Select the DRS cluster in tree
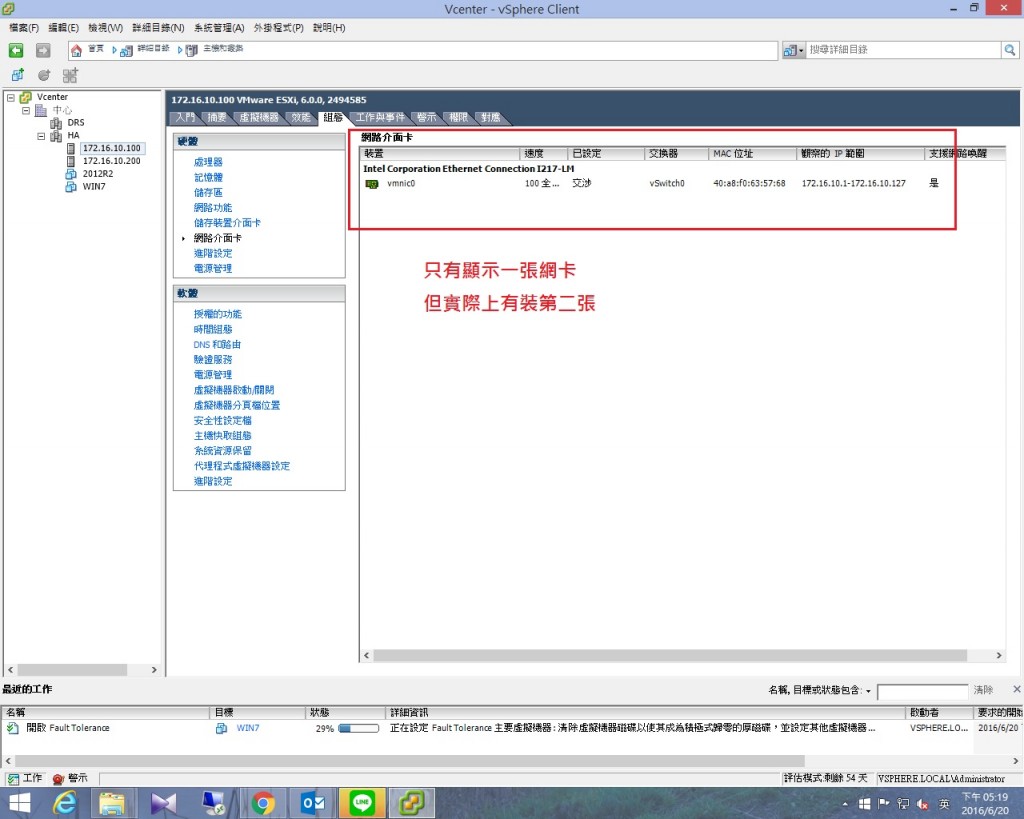 (x=76, y=123)
